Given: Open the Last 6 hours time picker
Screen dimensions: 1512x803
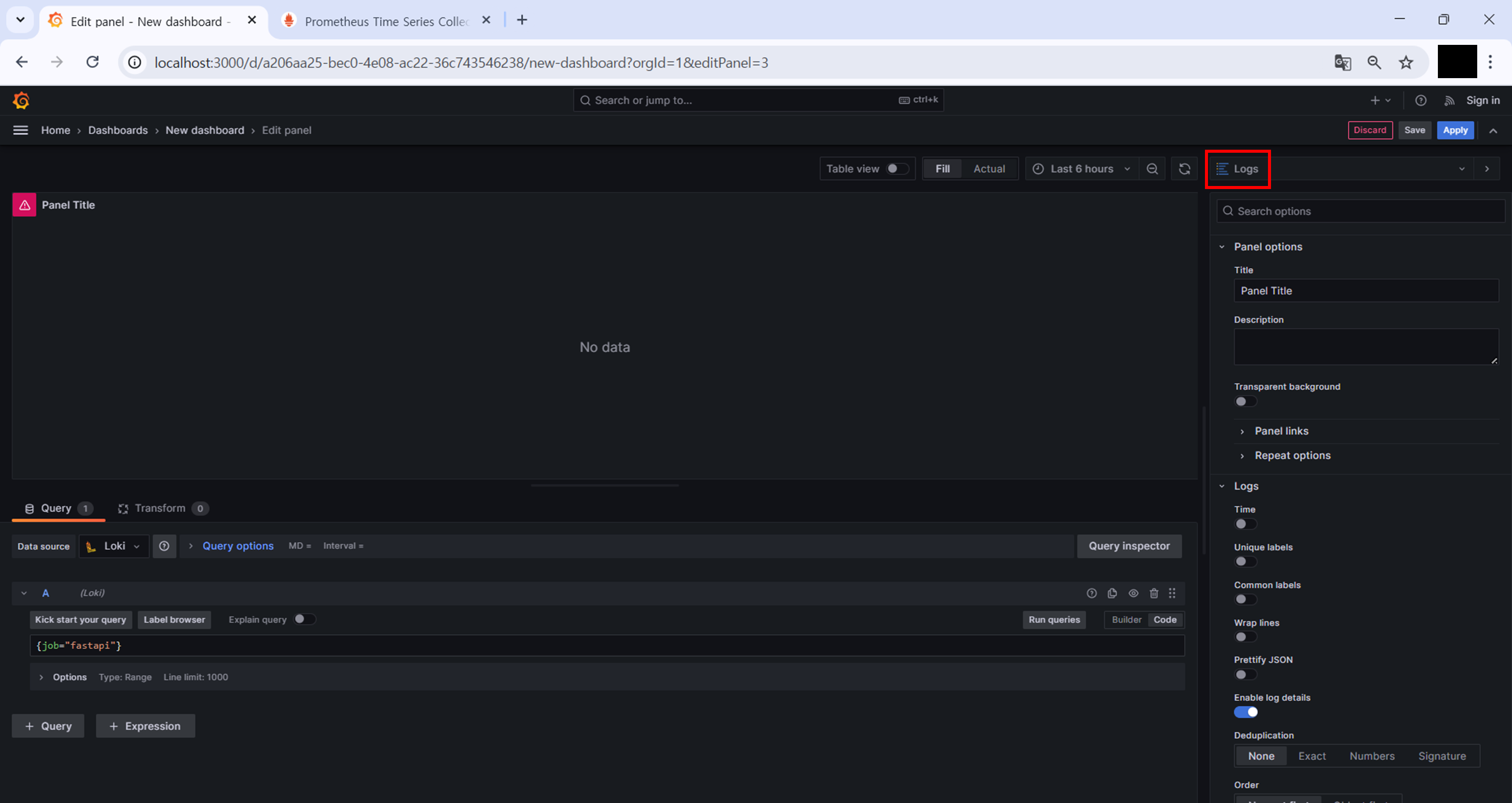Looking at the screenshot, I should click(x=1081, y=169).
